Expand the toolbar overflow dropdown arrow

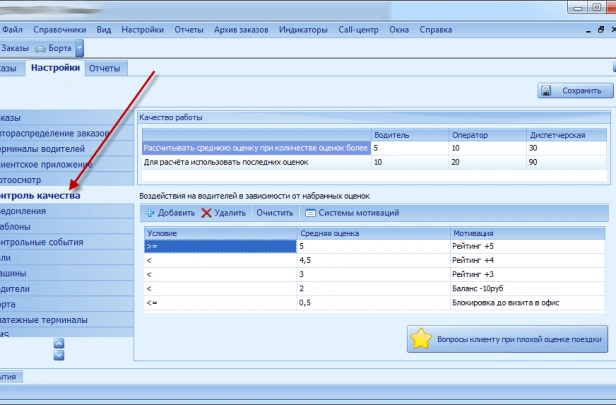pyautogui.click(x=79, y=48)
